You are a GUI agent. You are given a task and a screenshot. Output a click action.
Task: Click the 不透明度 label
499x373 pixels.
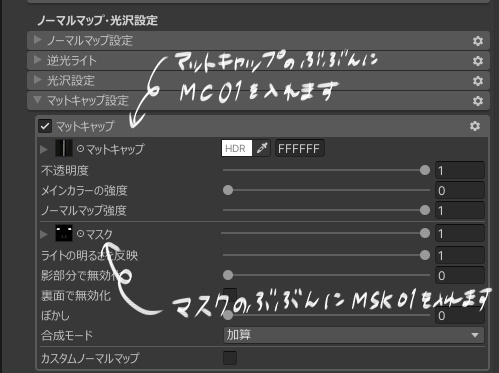[x=65, y=171]
